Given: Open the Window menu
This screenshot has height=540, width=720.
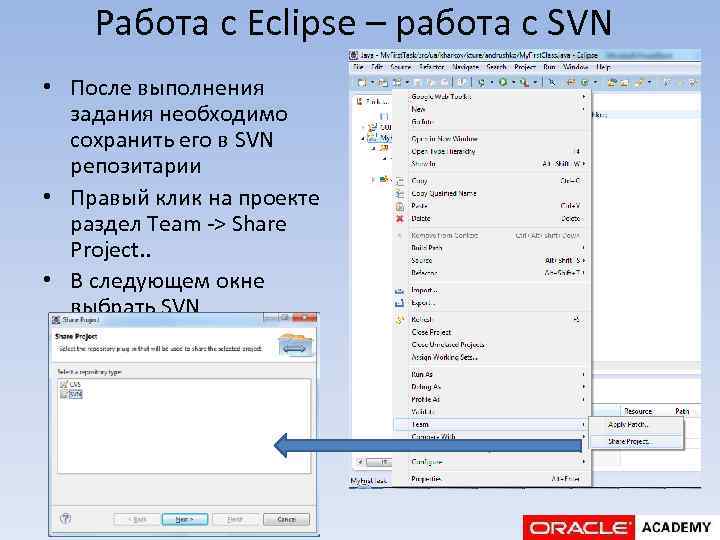Looking at the screenshot, I should (575, 67).
